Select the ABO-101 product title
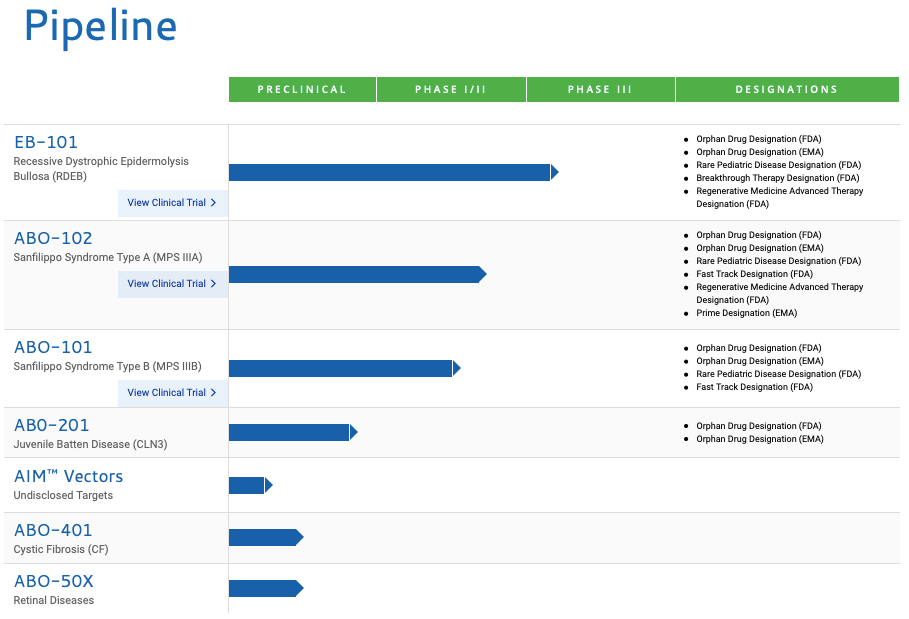 click(53, 347)
